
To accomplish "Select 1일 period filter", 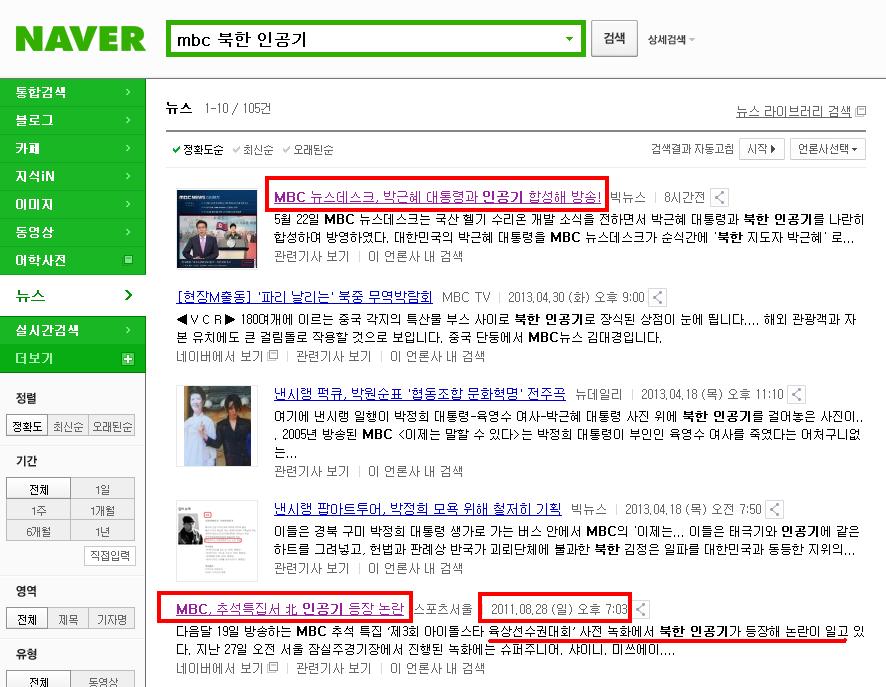I will click(102, 489).
